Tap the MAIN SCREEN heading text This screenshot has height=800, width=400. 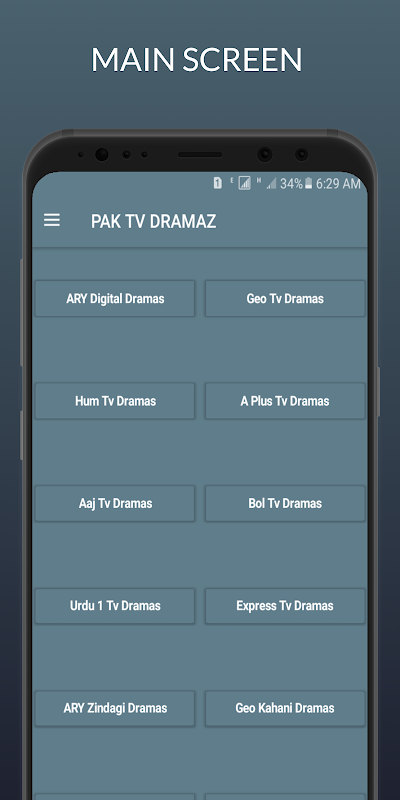tap(196, 59)
